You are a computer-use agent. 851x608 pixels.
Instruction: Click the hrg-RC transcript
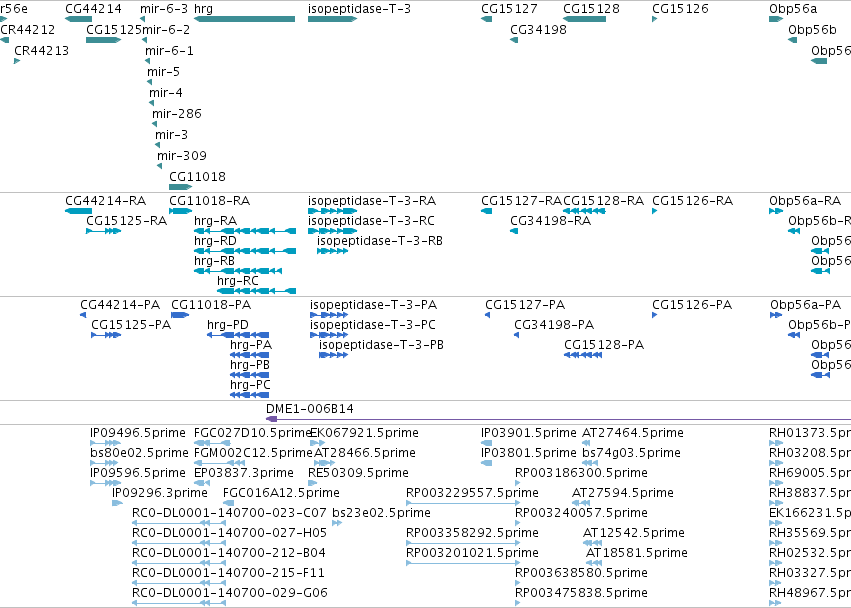tap(257, 292)
